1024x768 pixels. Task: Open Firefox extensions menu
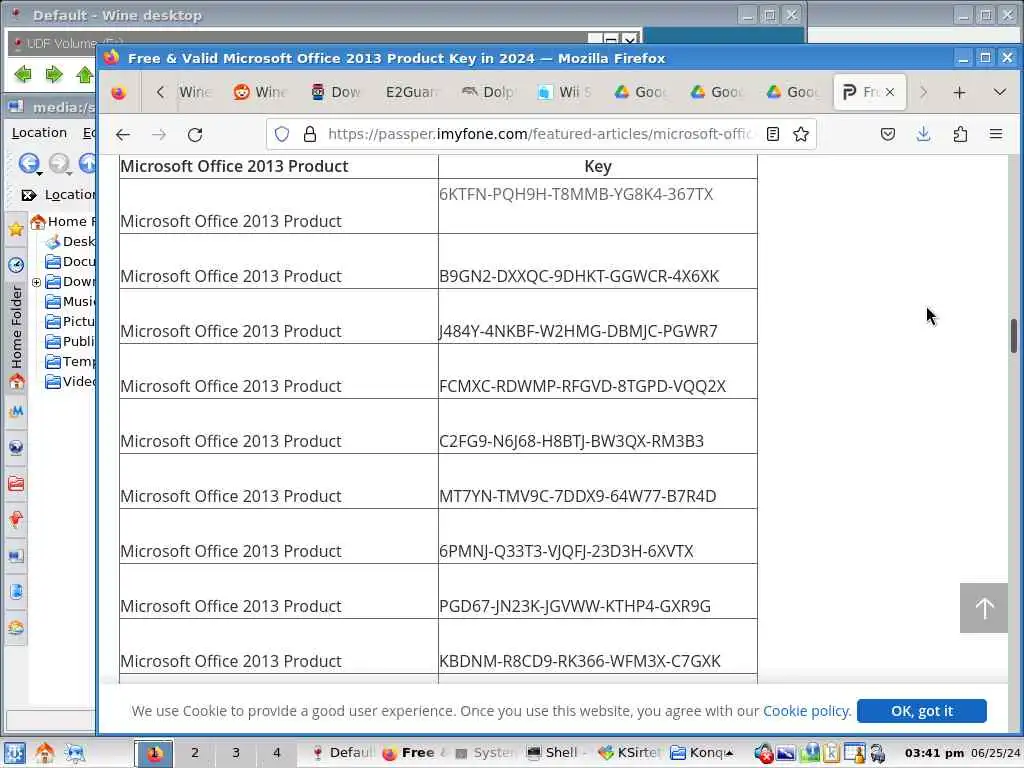[x=960, y=135]
